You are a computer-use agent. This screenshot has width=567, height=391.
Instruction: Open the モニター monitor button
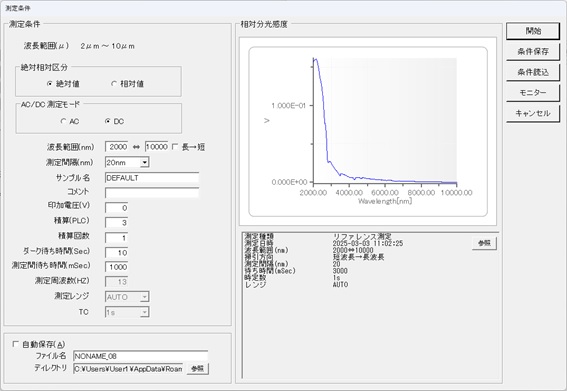[x=533, y=93]
